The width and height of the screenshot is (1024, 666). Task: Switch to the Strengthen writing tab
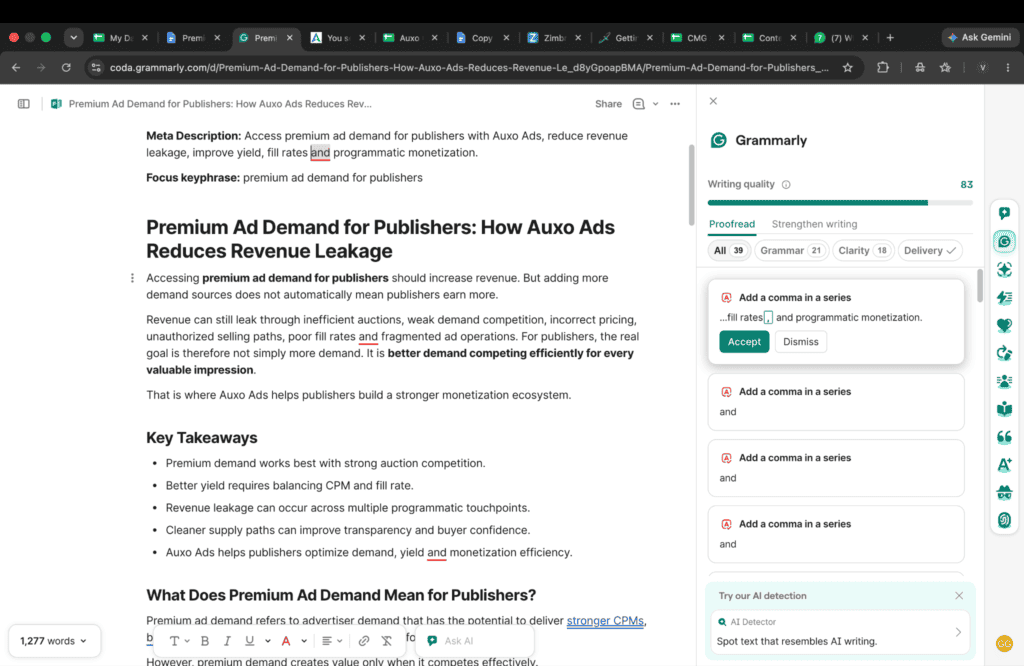point(814,224)
